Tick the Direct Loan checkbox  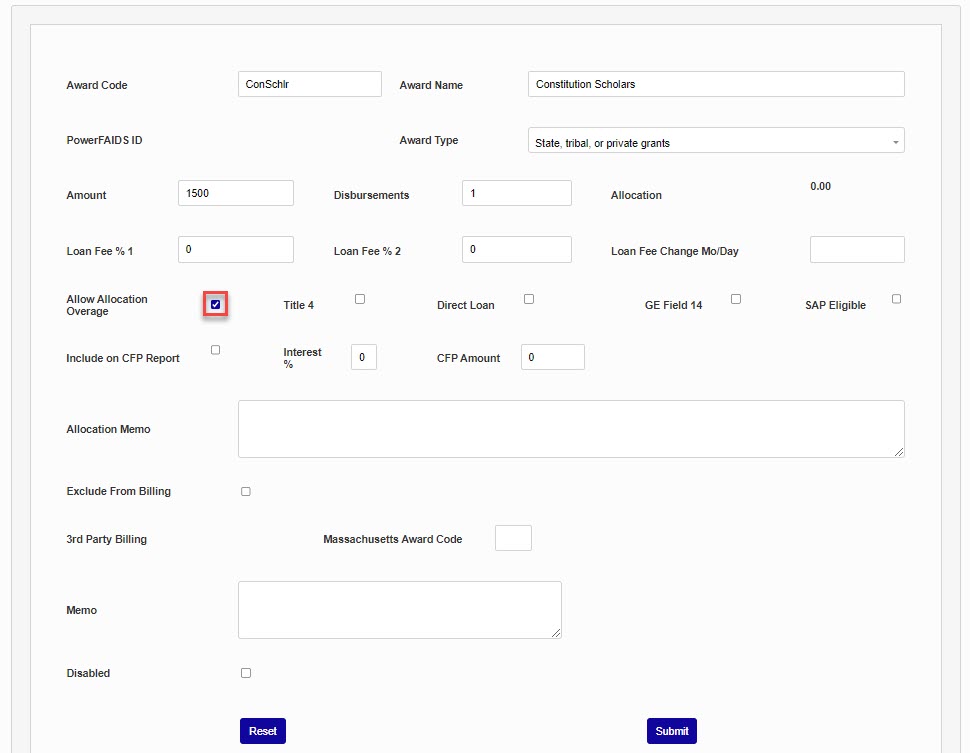pos(529,299)
